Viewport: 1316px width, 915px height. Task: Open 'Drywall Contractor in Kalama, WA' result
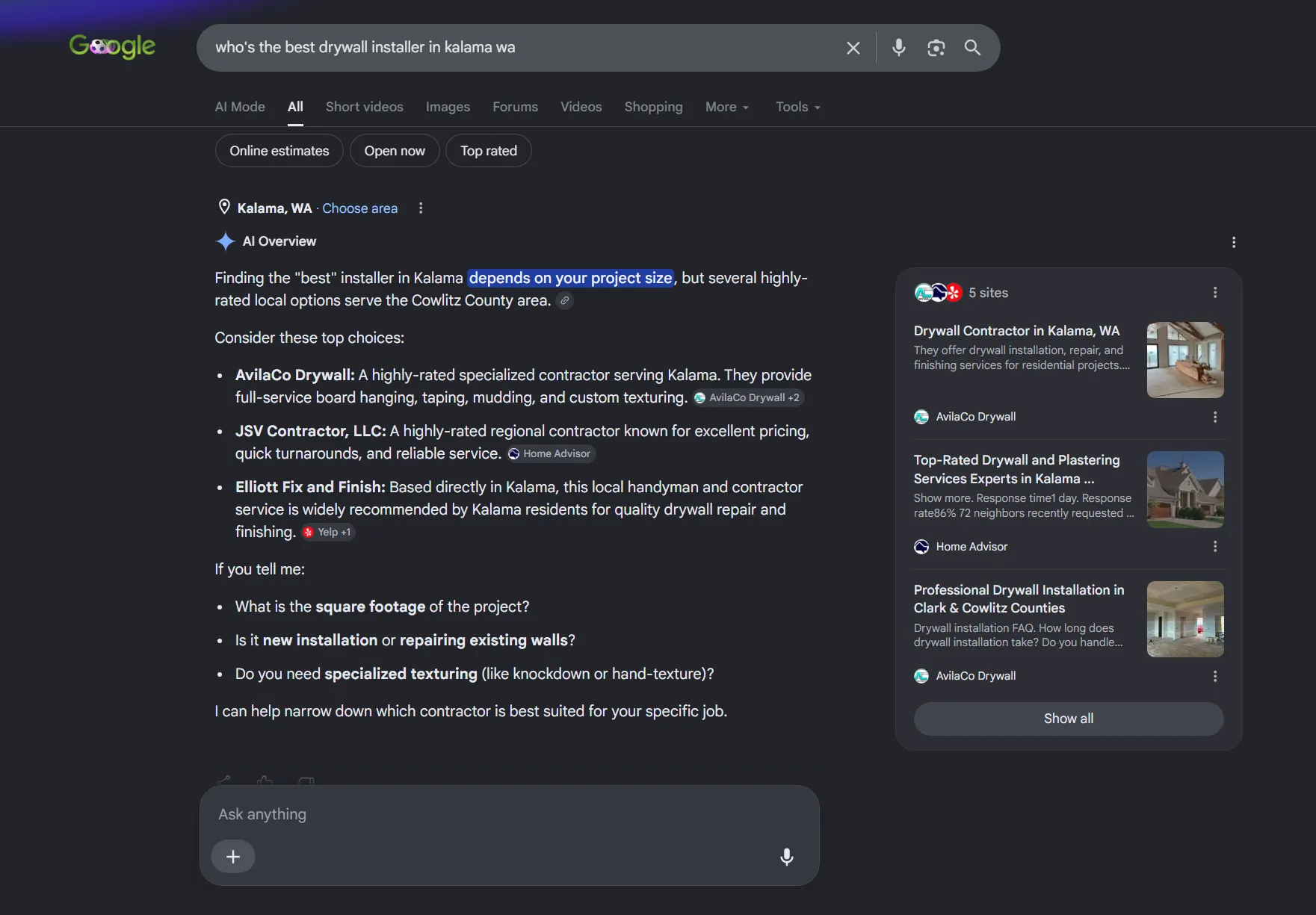pos(1016,331)
